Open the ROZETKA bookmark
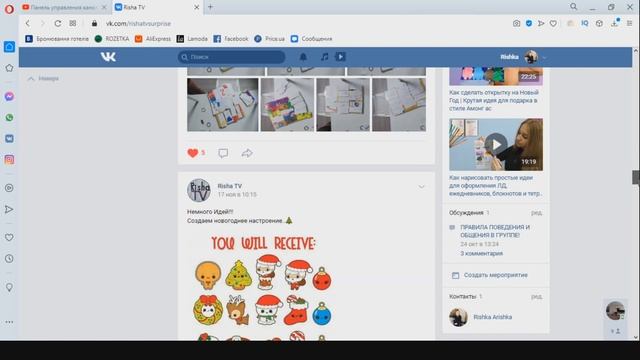 coord(112,39)
